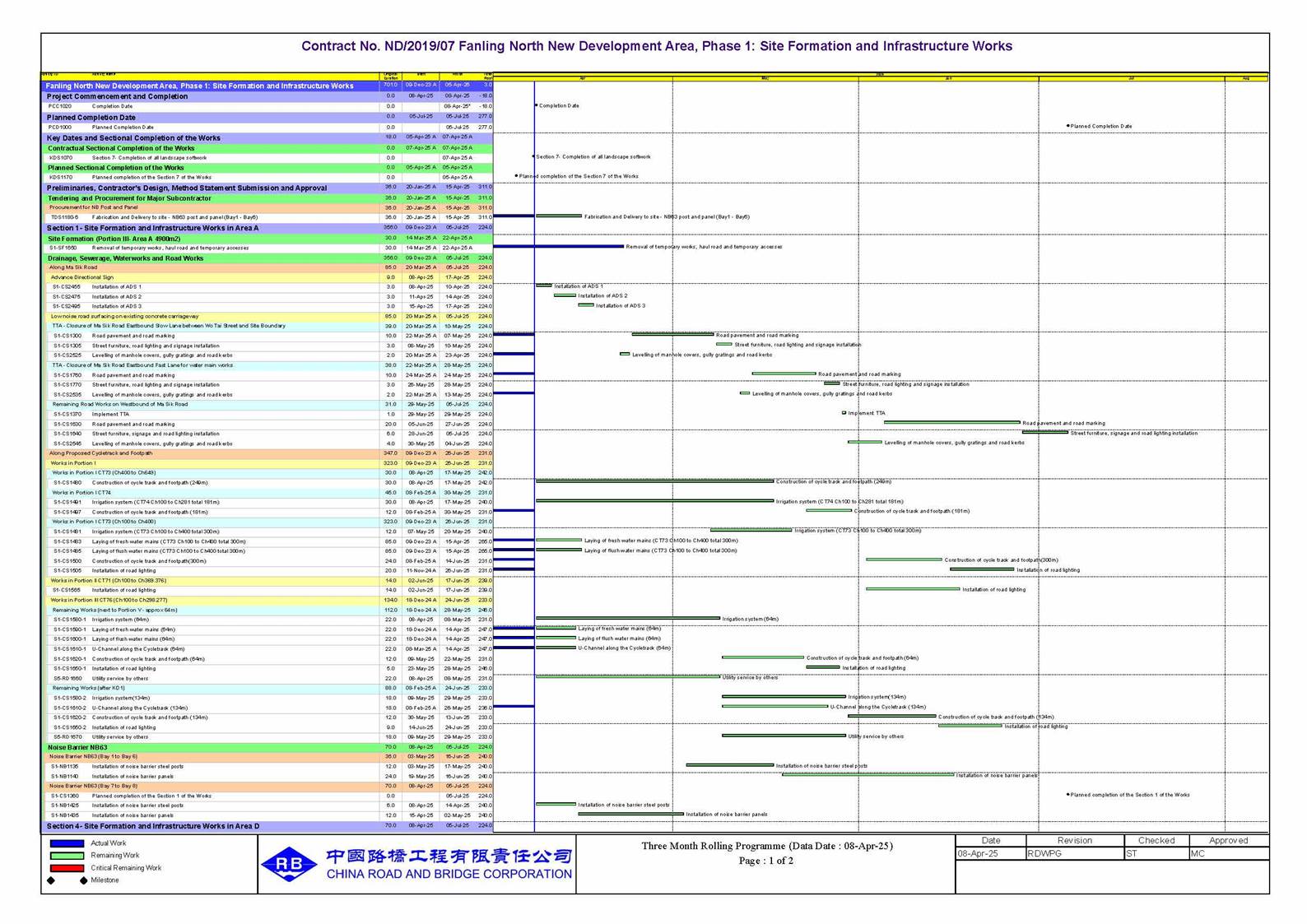Select the Planned Completion Date milestone on chart
Image resolution: width=1307 pixels, height=924 pixels.
click(x=1067, y=126)
